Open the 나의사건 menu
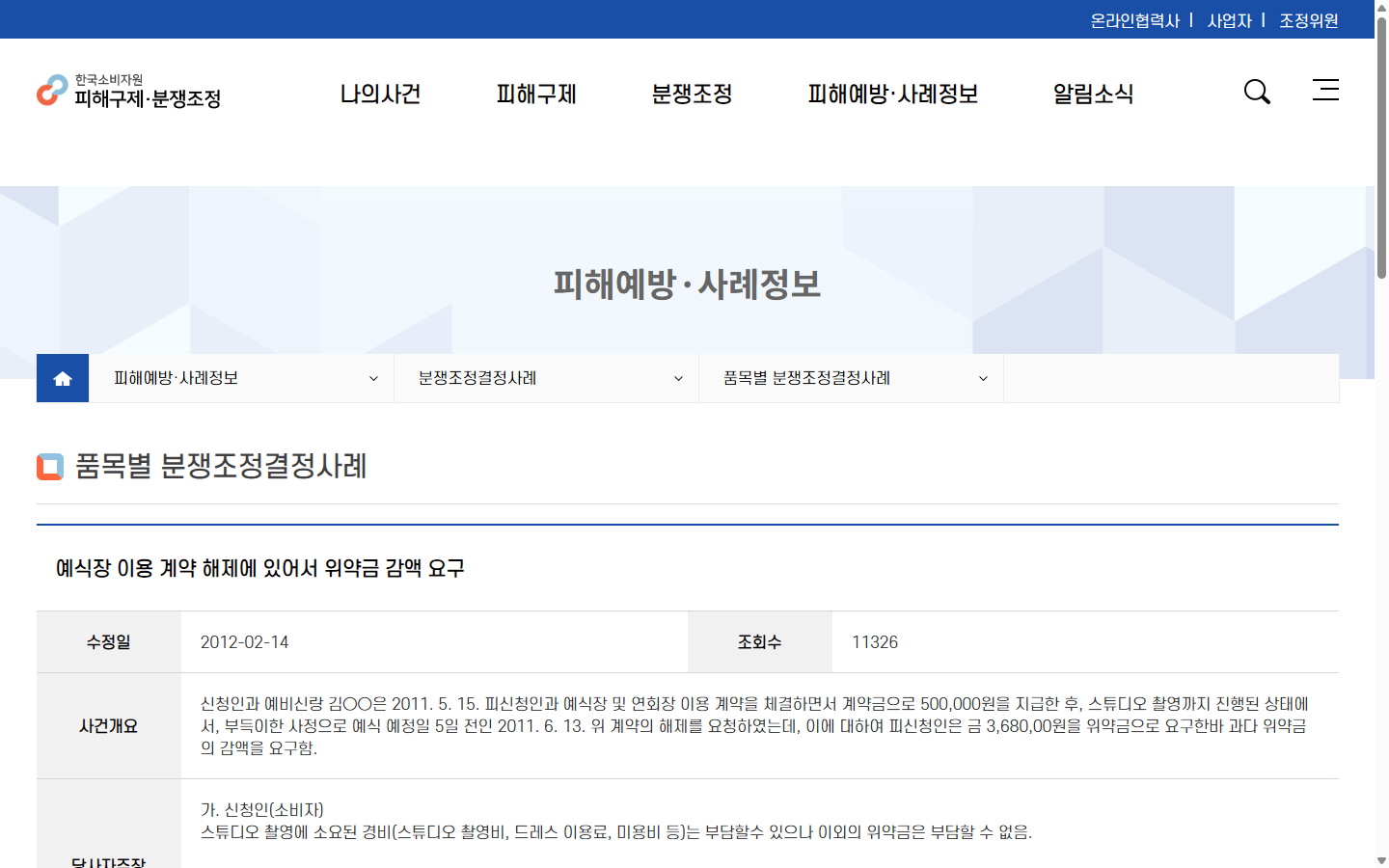This screenshot has width=1389, height=868. 380,94
